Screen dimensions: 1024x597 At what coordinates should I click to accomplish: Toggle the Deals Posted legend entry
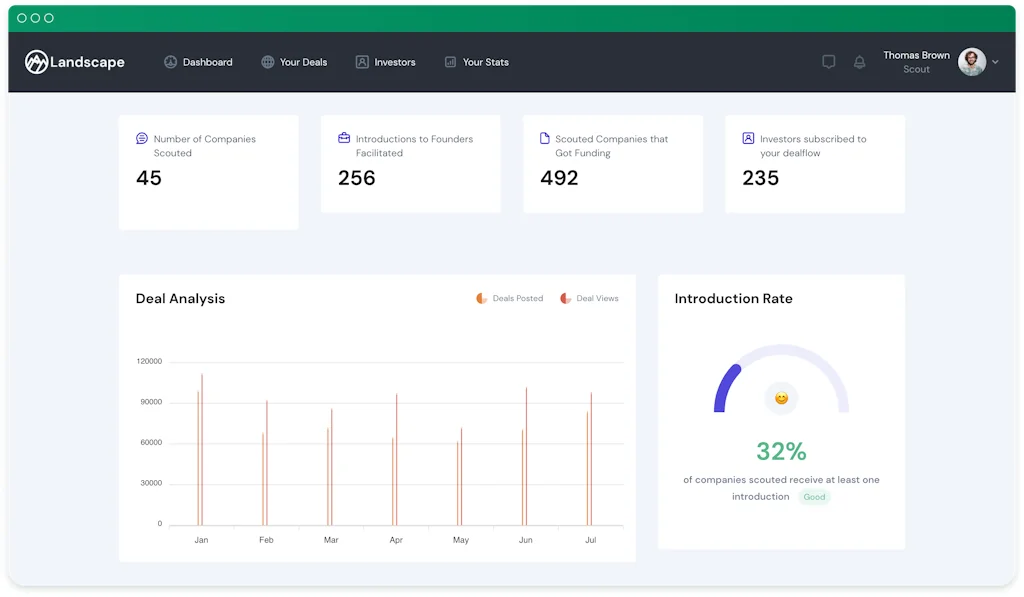[510, 297]
